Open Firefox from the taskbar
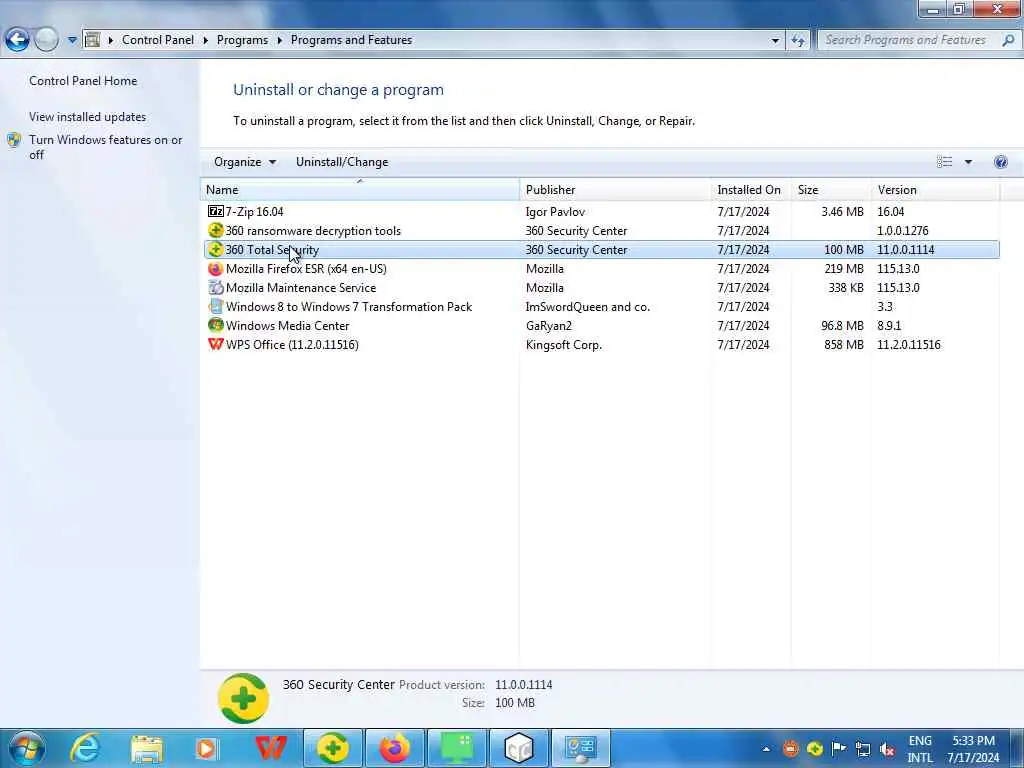 [395, 748]
